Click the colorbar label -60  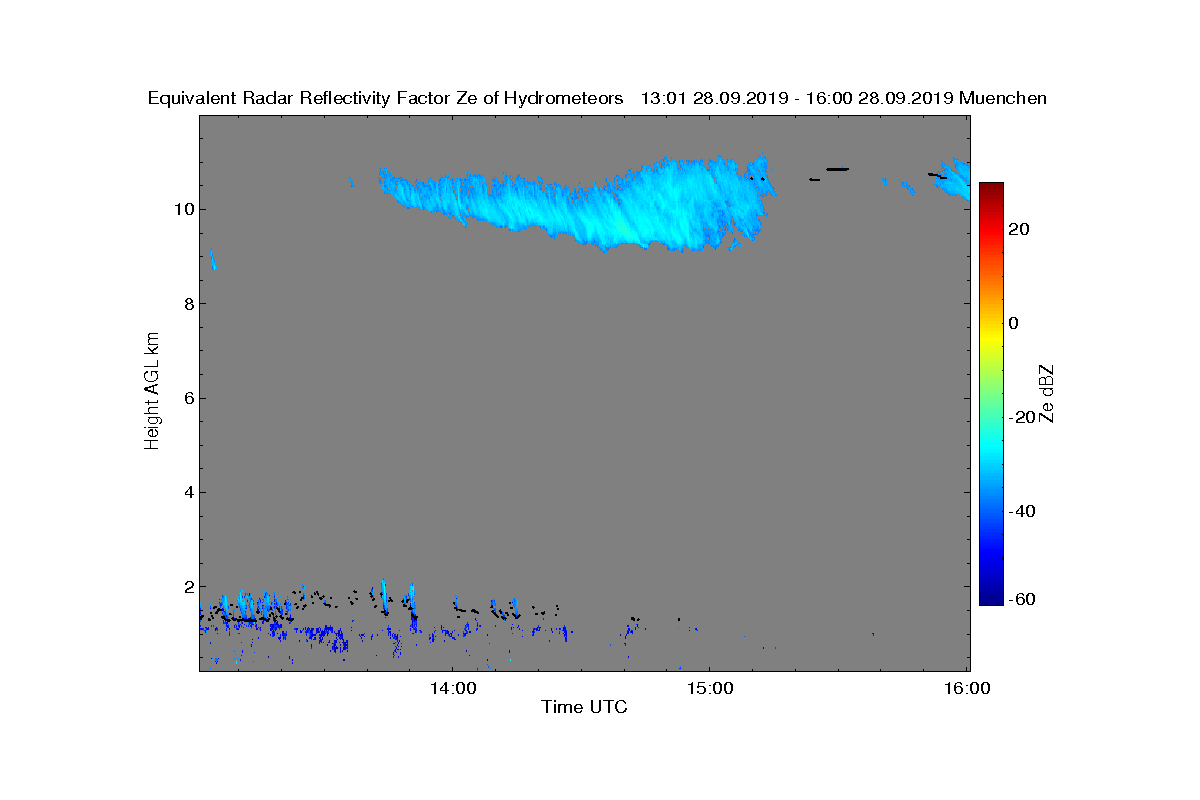pos(1022,598)
